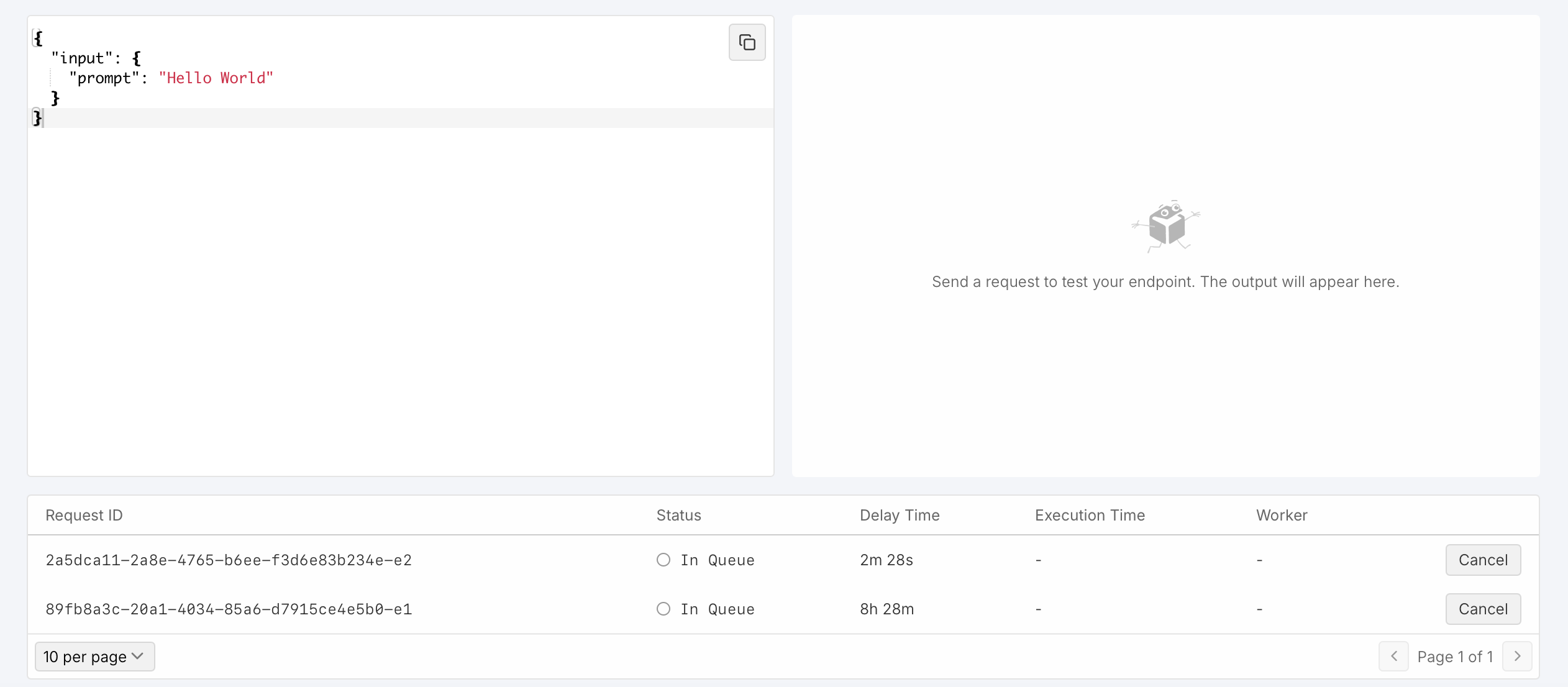Click status circle icon of request ending e1
Image resolution: width=1568 pixels, height=687 pixels.
(x=663, y=609)
